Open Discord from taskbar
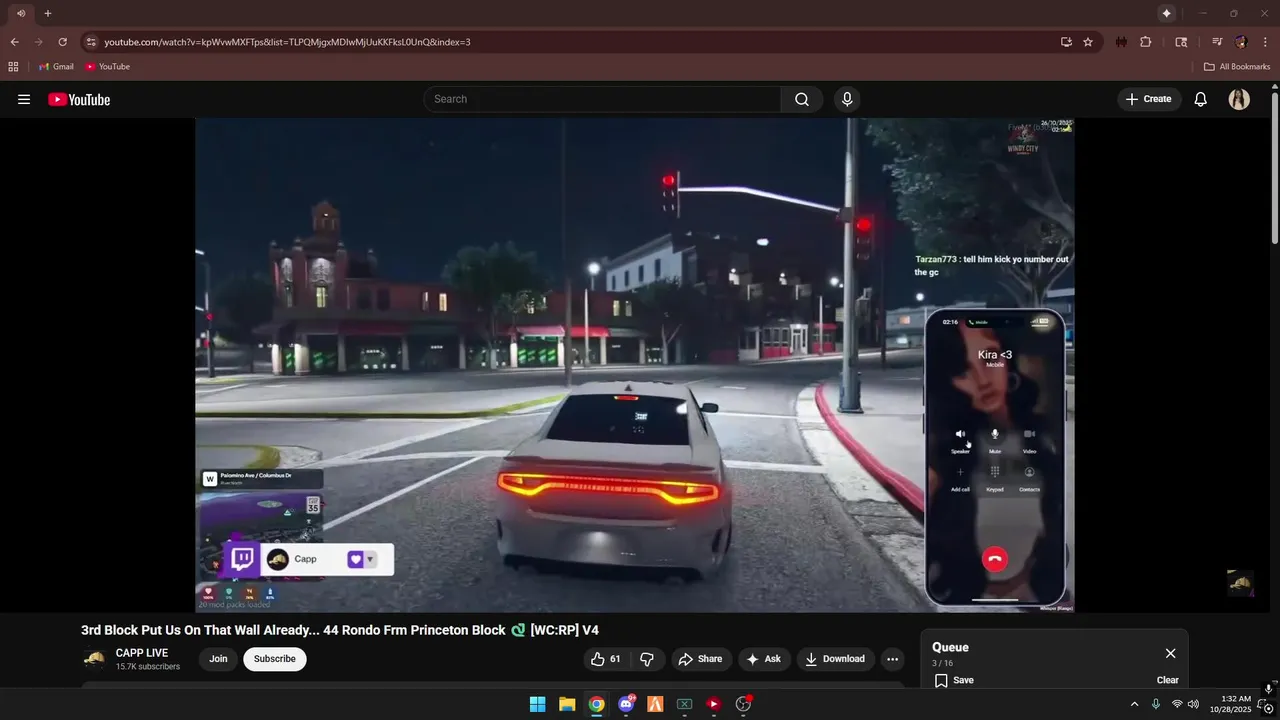 pos(626,704)
